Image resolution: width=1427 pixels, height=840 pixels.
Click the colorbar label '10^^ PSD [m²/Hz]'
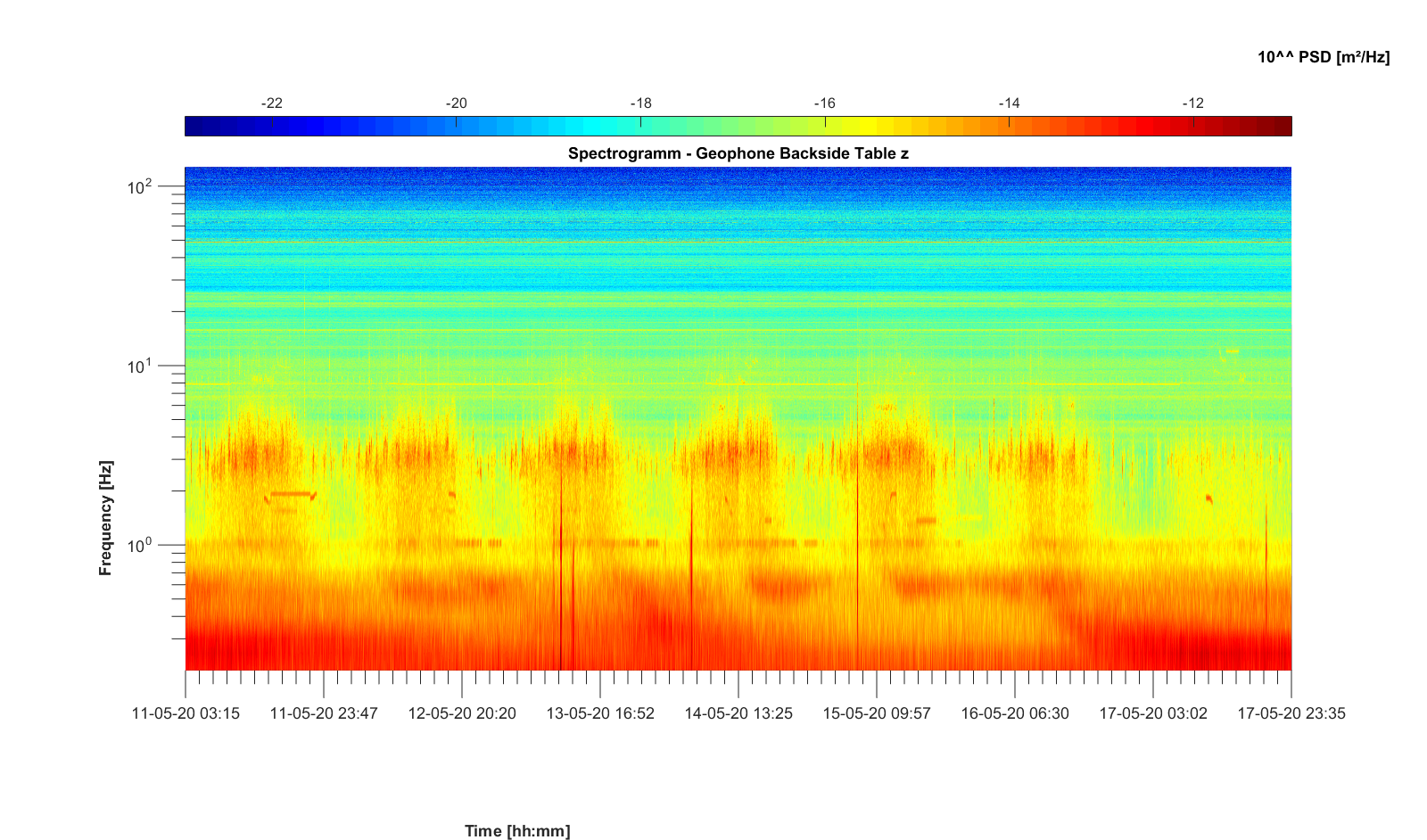[1324, 57]
